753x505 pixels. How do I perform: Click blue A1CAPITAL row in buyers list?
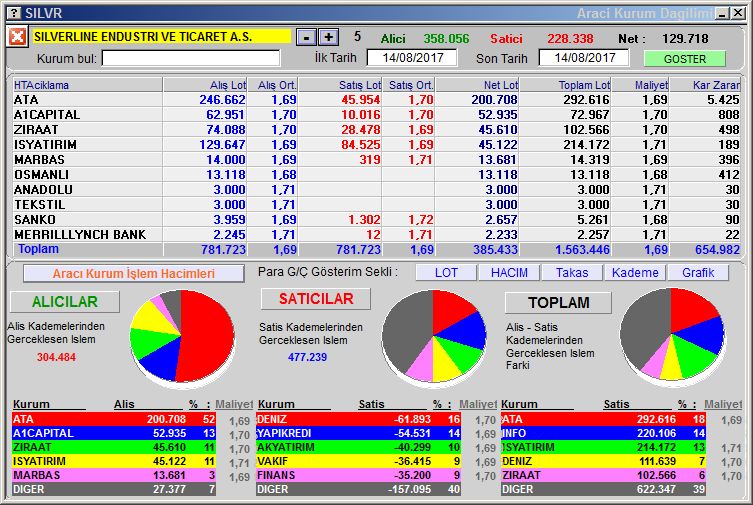click(114, 433)
